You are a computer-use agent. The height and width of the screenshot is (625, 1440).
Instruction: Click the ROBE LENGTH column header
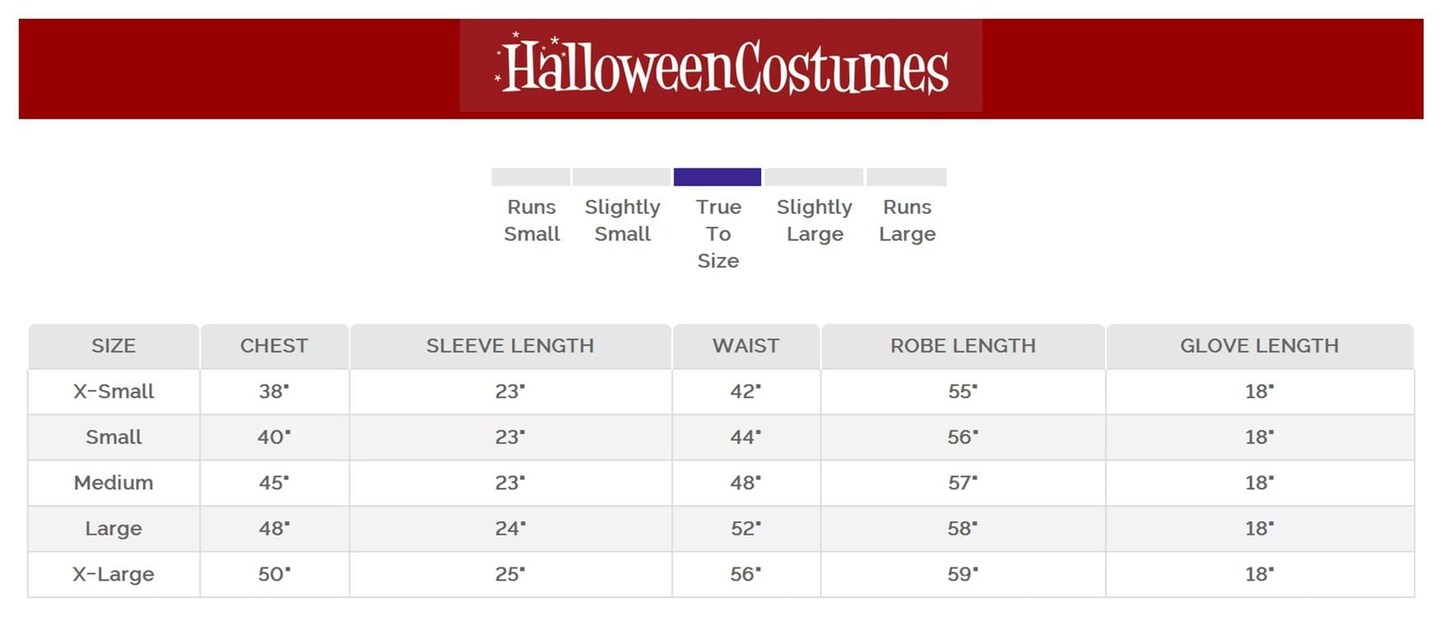[x=963, y=346]
